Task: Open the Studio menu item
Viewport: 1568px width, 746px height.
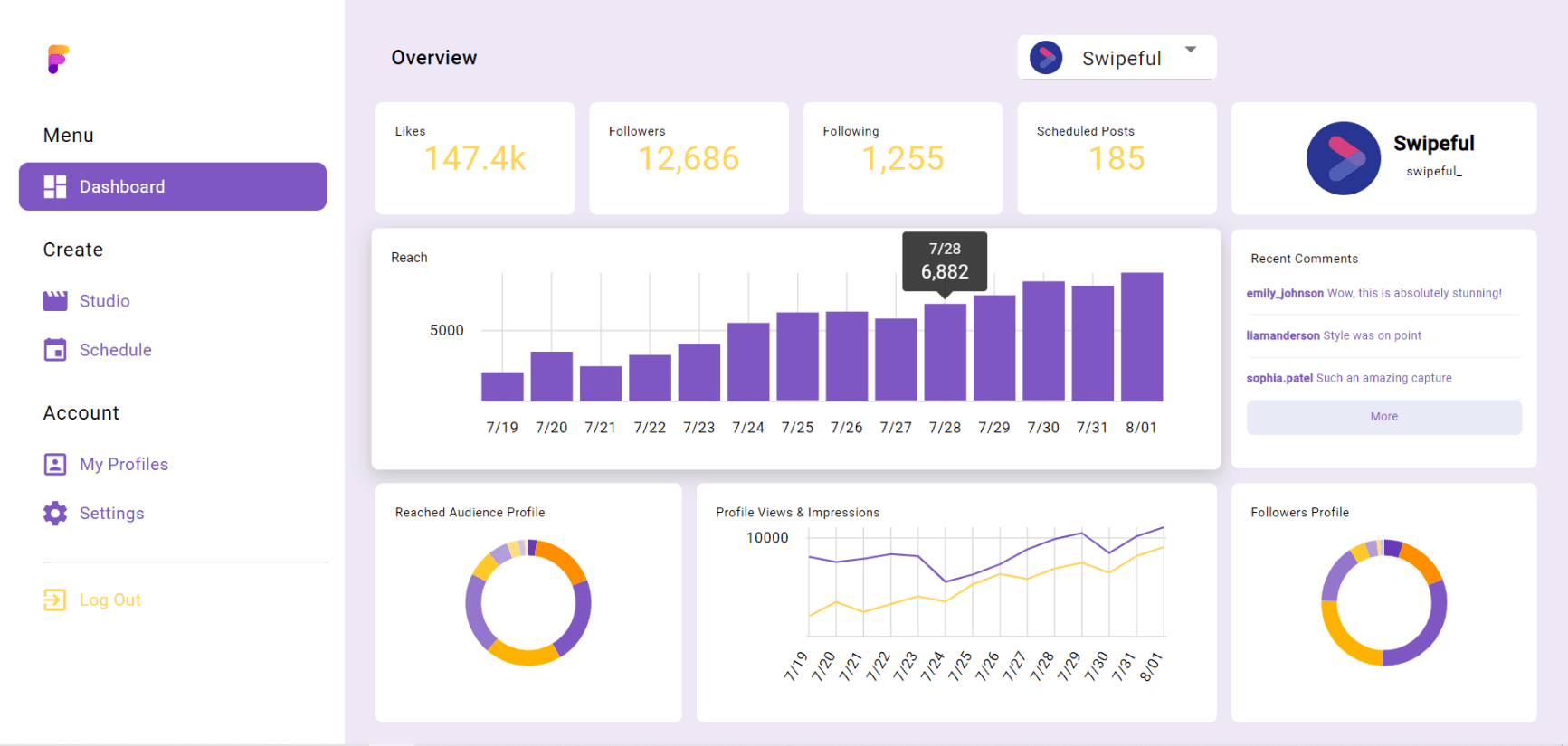Action: [105, 301]
